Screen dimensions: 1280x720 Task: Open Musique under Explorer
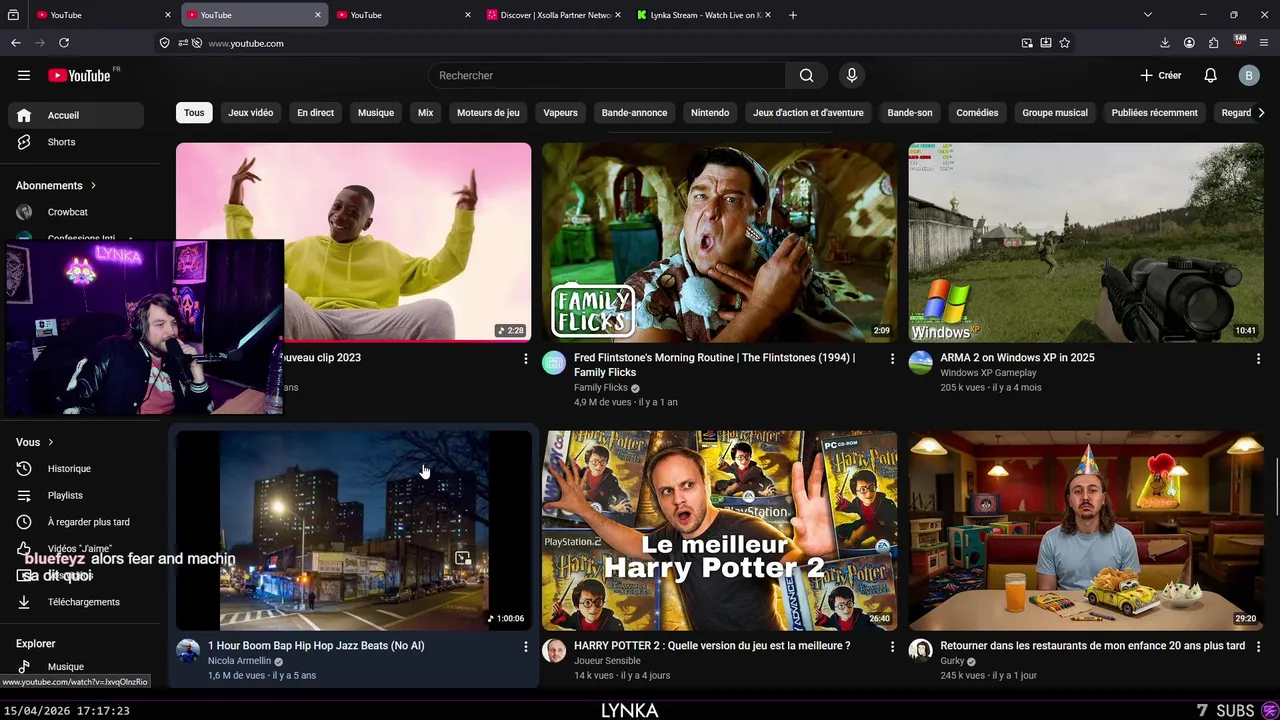[76, 667]
